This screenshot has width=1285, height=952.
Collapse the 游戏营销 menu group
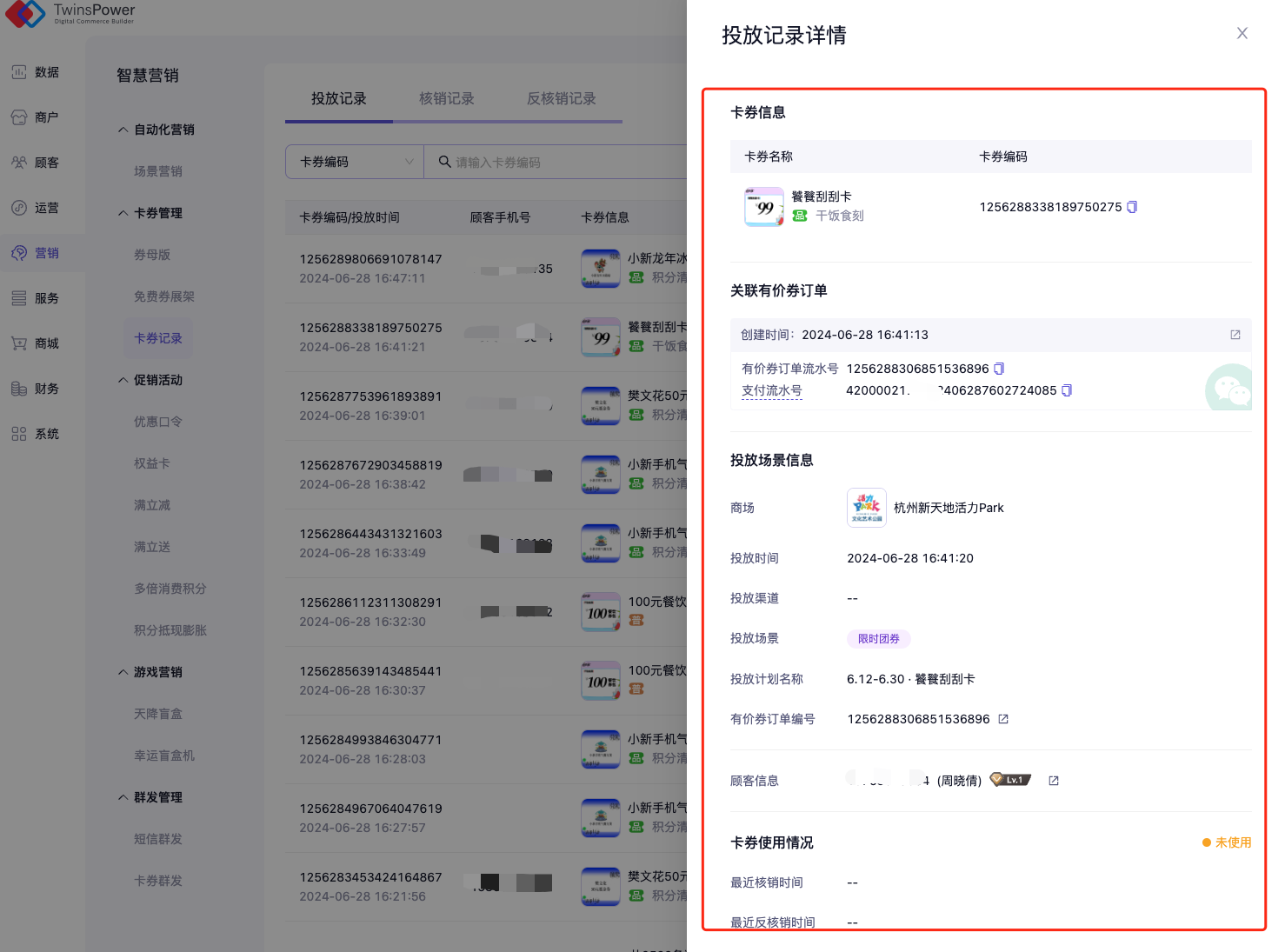tap(123, 672)
